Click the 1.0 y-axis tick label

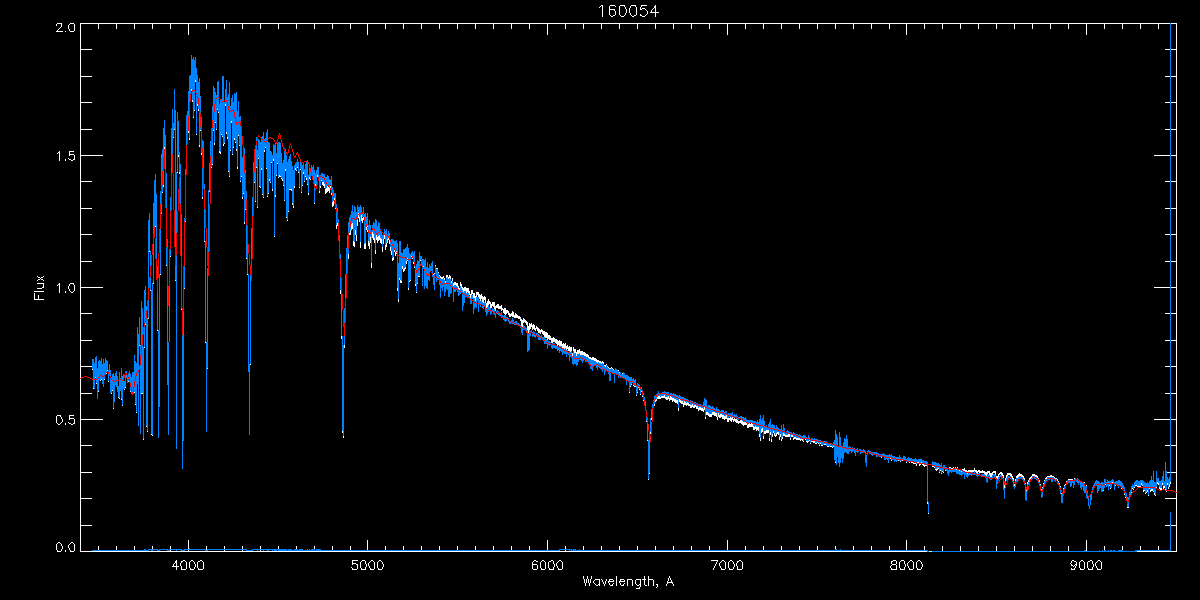[x=65, y=288]
